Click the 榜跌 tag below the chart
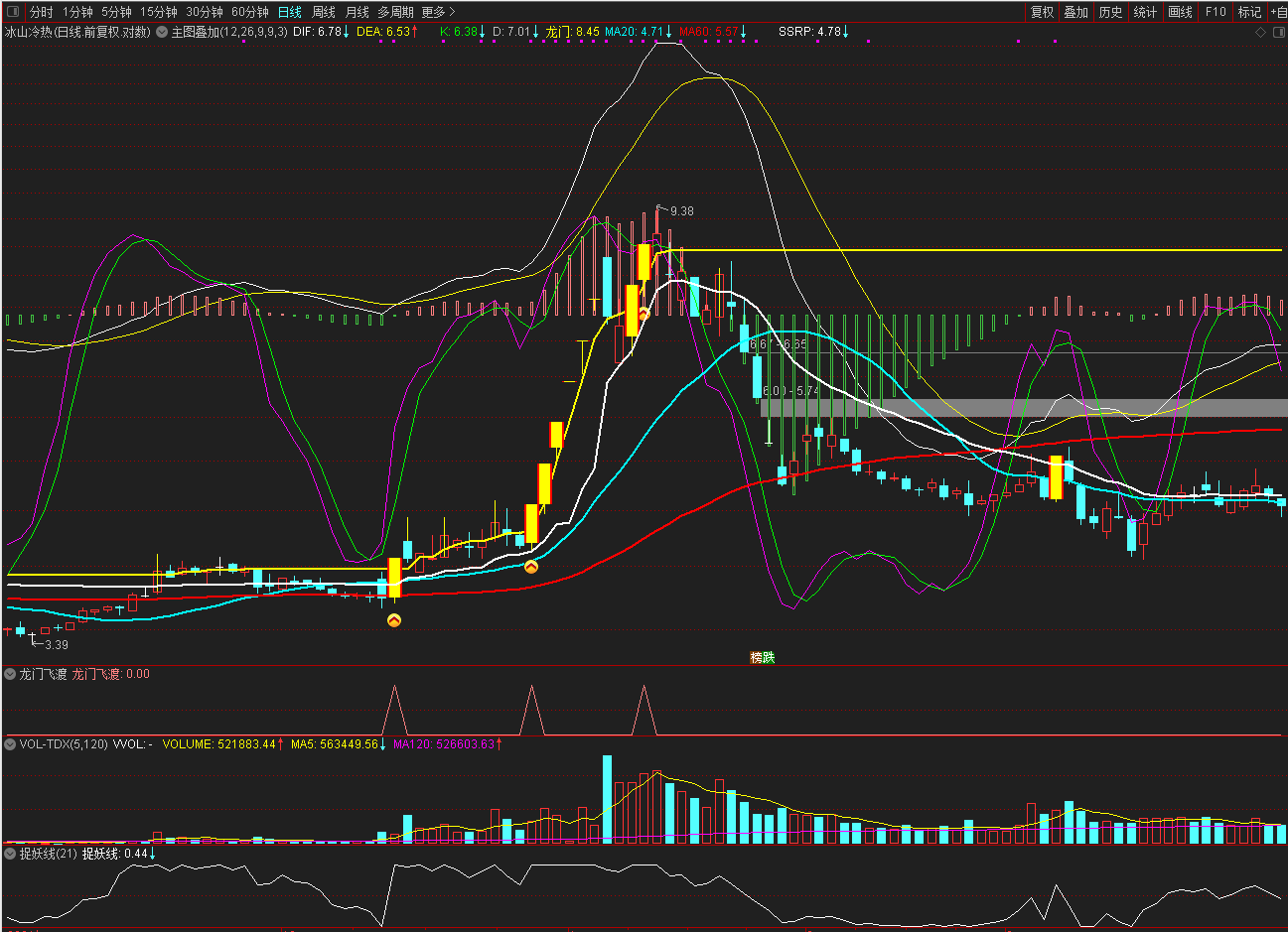The image size is (1288, 932). (x=762, y=657)
